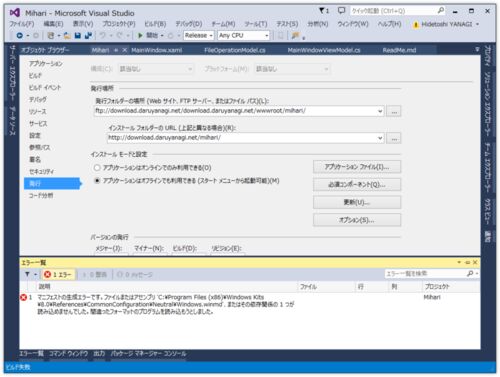Image resolution: width=500 pixels, height=377 pixels.
Task: Switch to the MainWindowViewModel.cs tab
Action: (x=324, y=50)
